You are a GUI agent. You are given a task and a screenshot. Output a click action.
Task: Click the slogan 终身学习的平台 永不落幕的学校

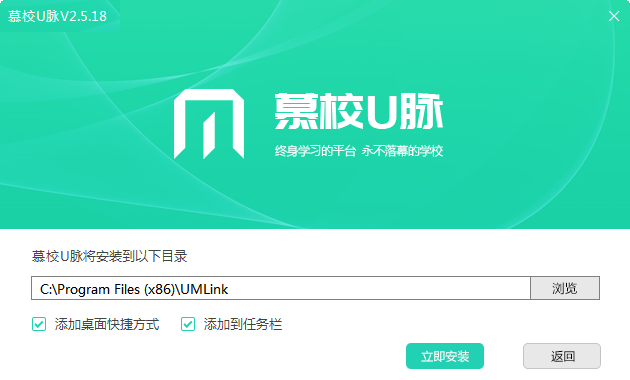coord(359,151)
